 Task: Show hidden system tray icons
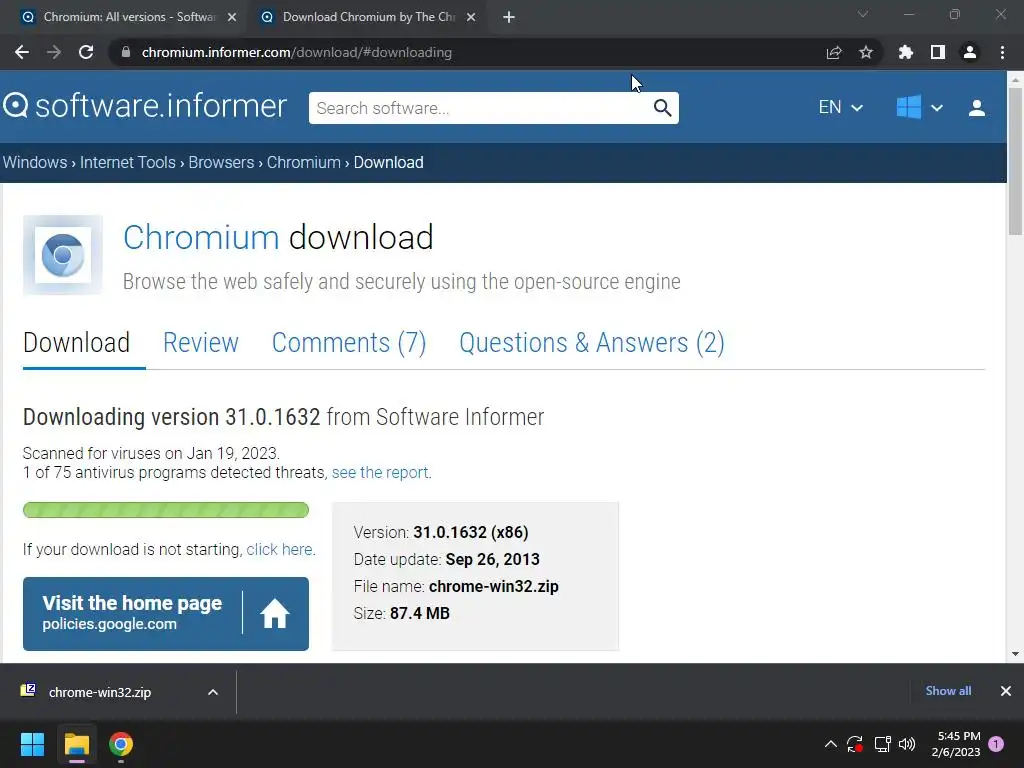[x=831, y=744]
